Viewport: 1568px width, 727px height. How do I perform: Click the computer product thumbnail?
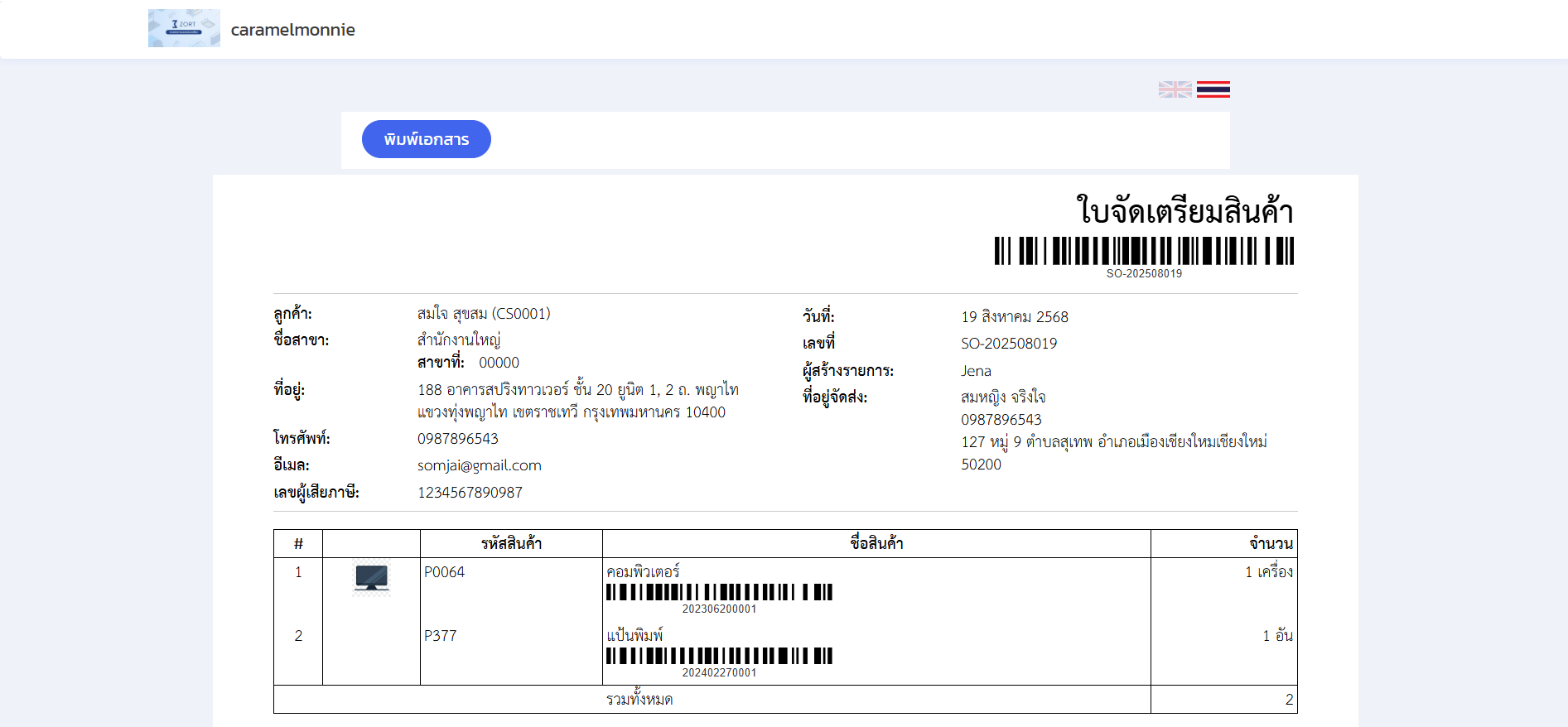click(371, 578)
